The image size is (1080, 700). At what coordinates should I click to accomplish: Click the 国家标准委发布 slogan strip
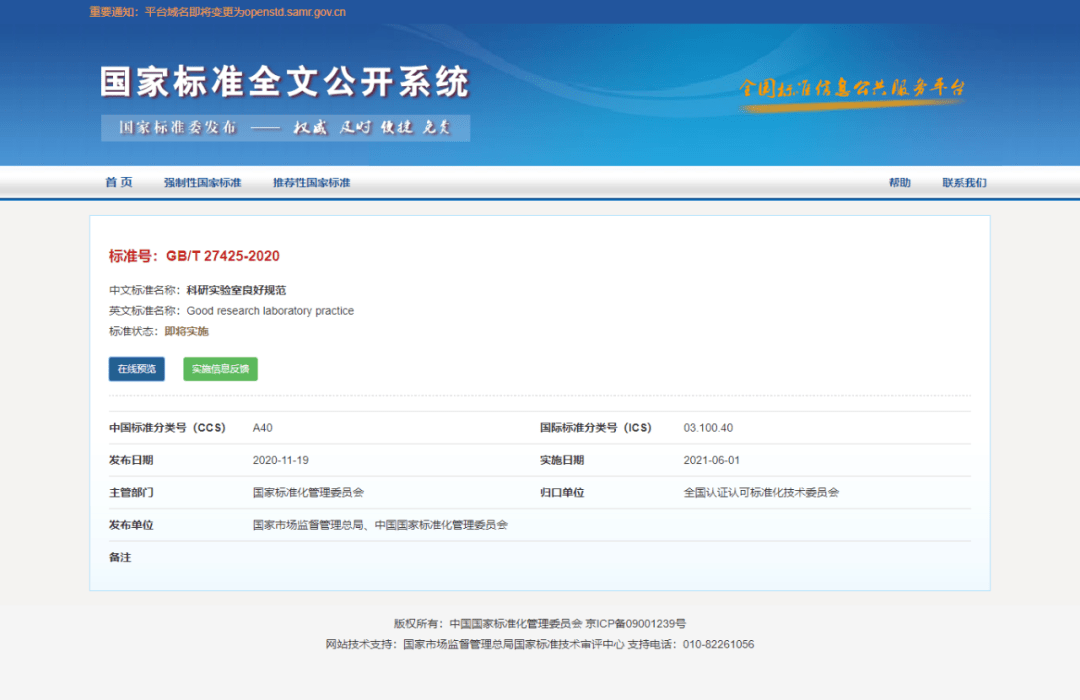point(285,128)
